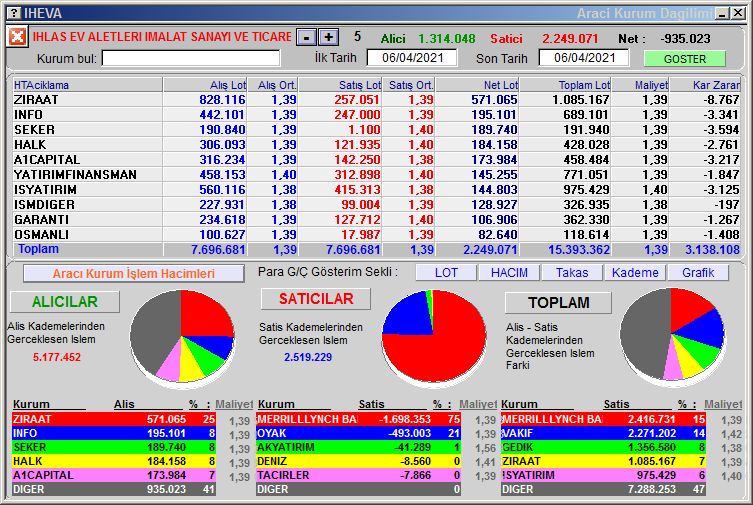Click gray DIGER 935.023 buyers row
The height and width of the screenshot is (505, 753).
tap(114, 489)
